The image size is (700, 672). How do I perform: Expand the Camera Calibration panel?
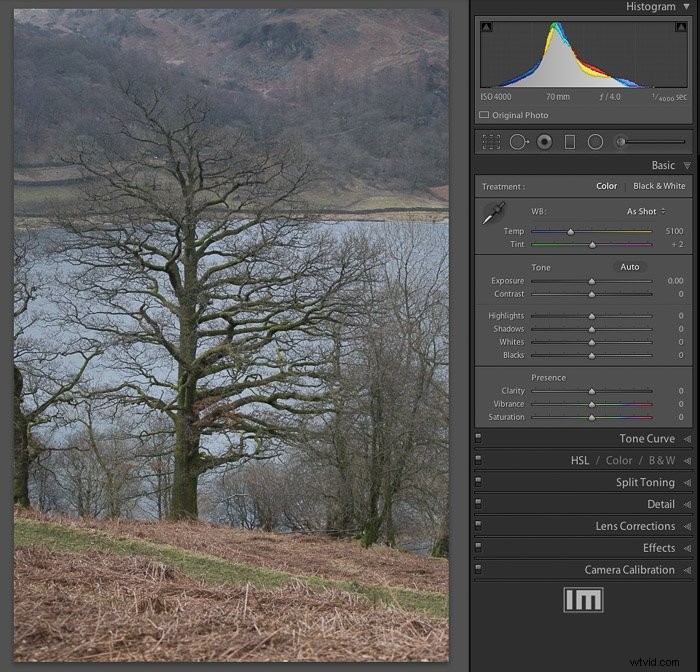pos(687,570)
